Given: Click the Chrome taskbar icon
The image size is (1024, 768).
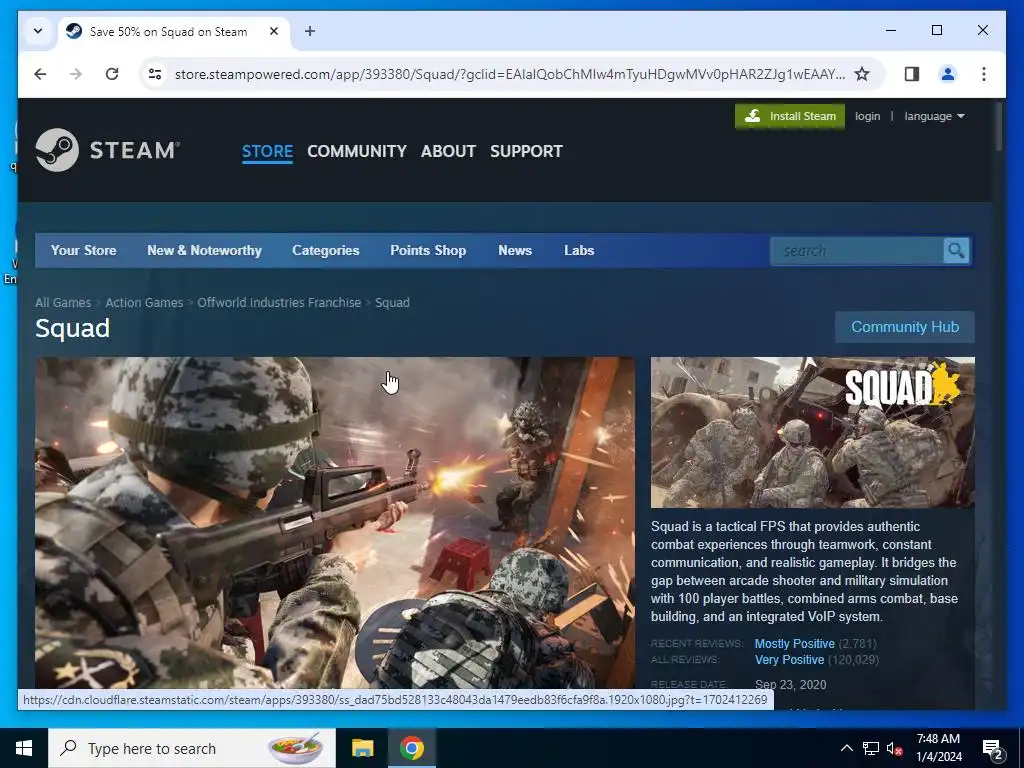Looking at the screenshot, I should tap(411, 748).
